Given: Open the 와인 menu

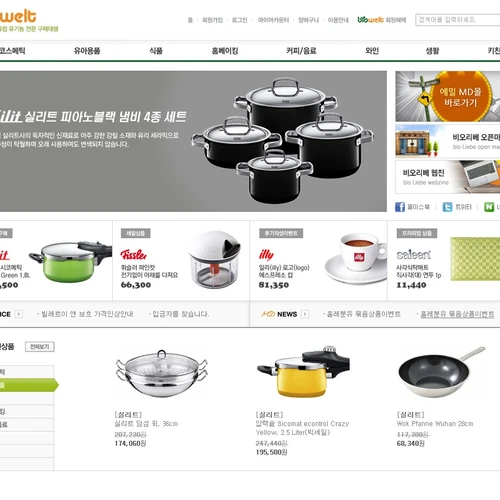Looking at the screenshot, I should tap(372, 51).
